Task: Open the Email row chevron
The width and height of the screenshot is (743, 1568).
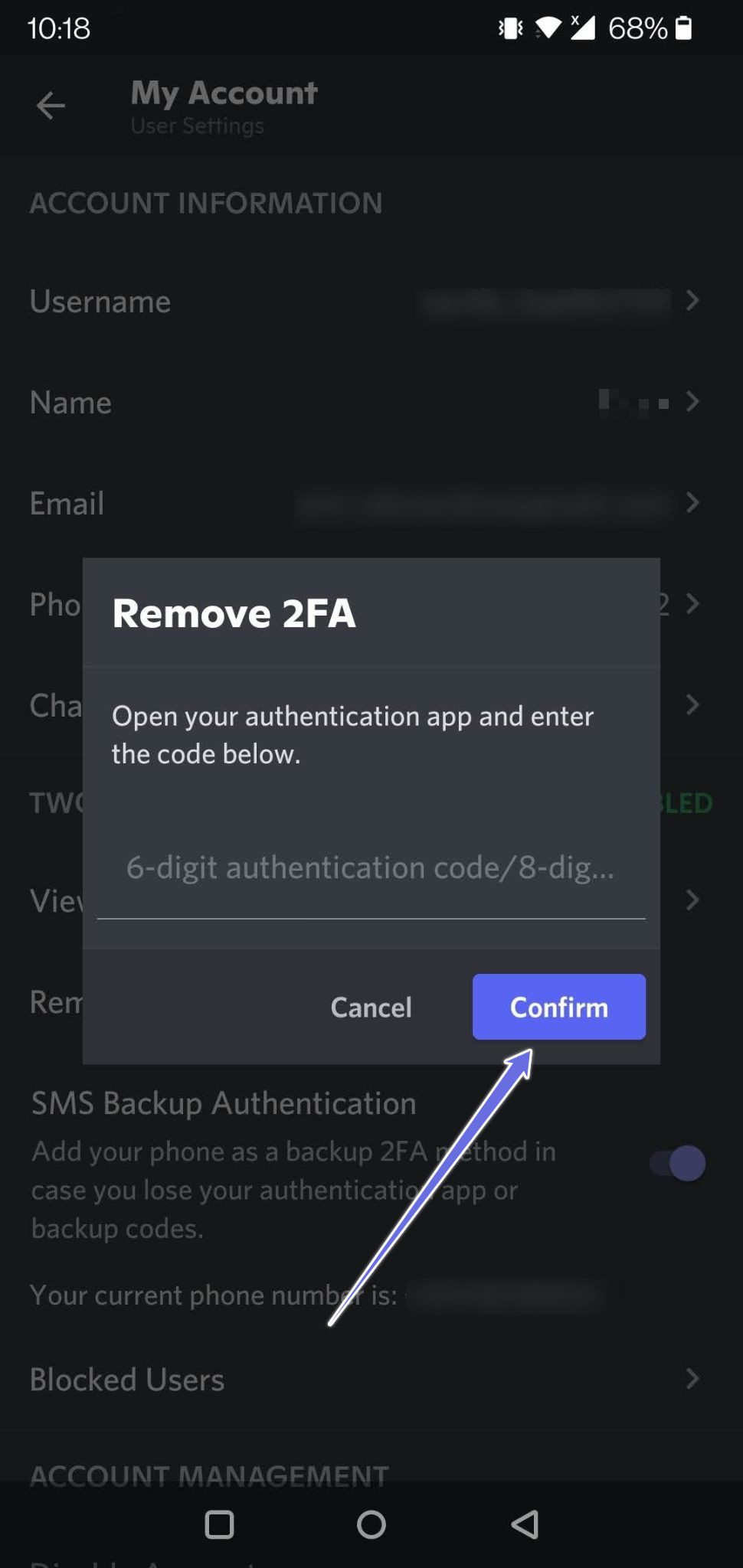Action: click(x=692, y=503)
